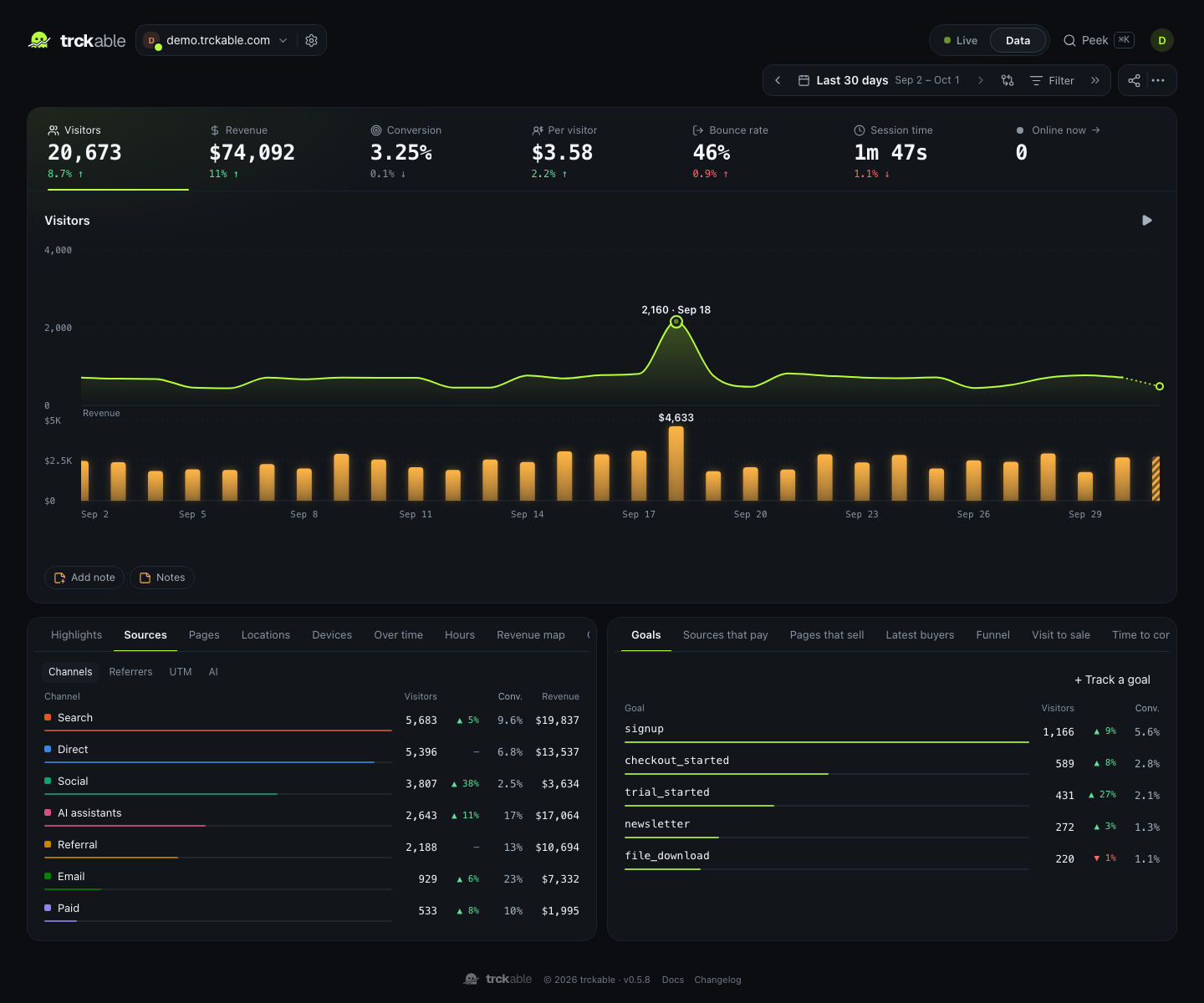Click the Social channel green swatch

point(48,781)
